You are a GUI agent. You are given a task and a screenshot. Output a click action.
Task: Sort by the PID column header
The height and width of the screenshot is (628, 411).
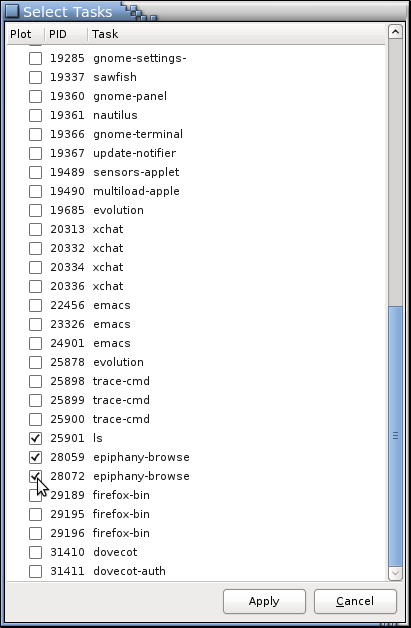point(66,34)
